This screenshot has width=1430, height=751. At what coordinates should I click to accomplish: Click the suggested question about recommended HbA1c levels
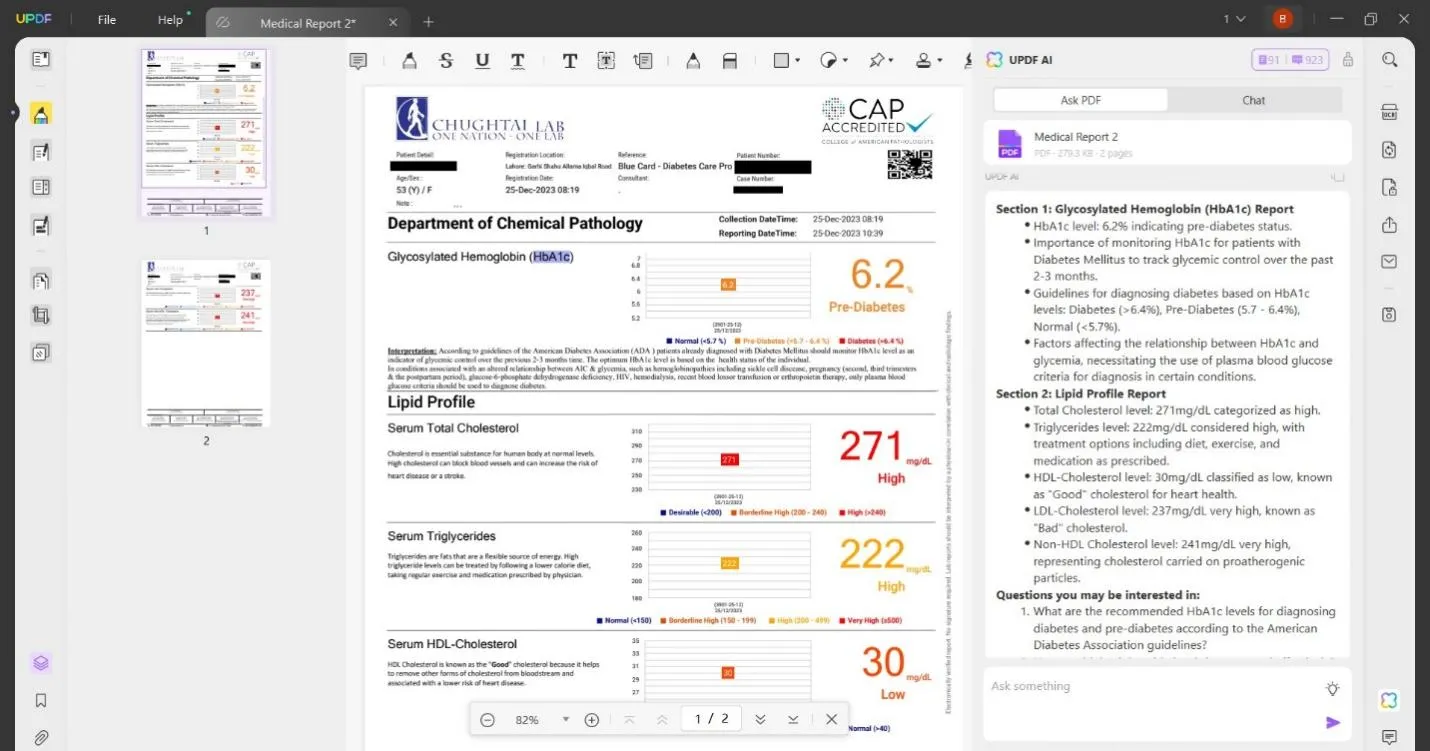click(x=1183, y=628)
